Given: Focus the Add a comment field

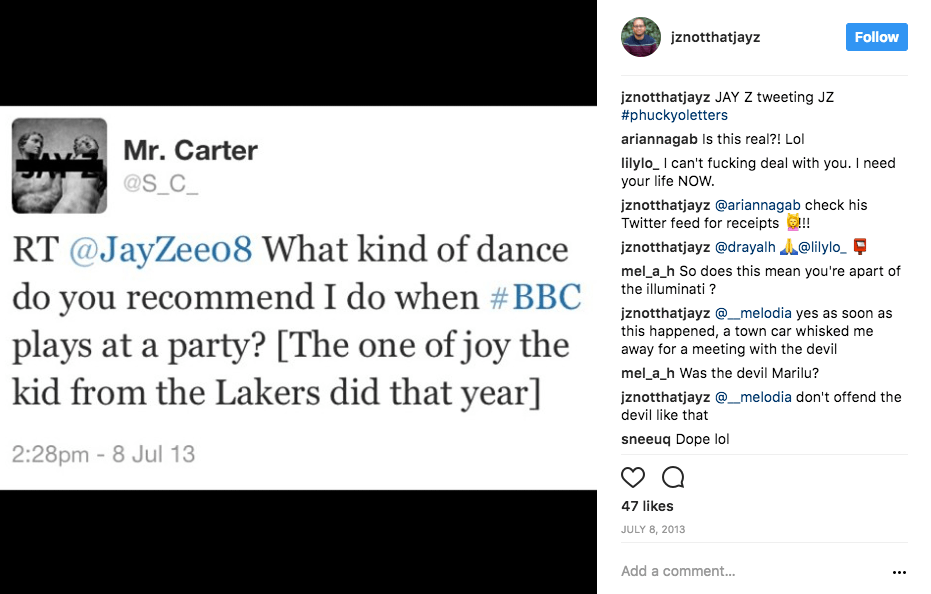Looking at the screenshot, I should 751,571.
